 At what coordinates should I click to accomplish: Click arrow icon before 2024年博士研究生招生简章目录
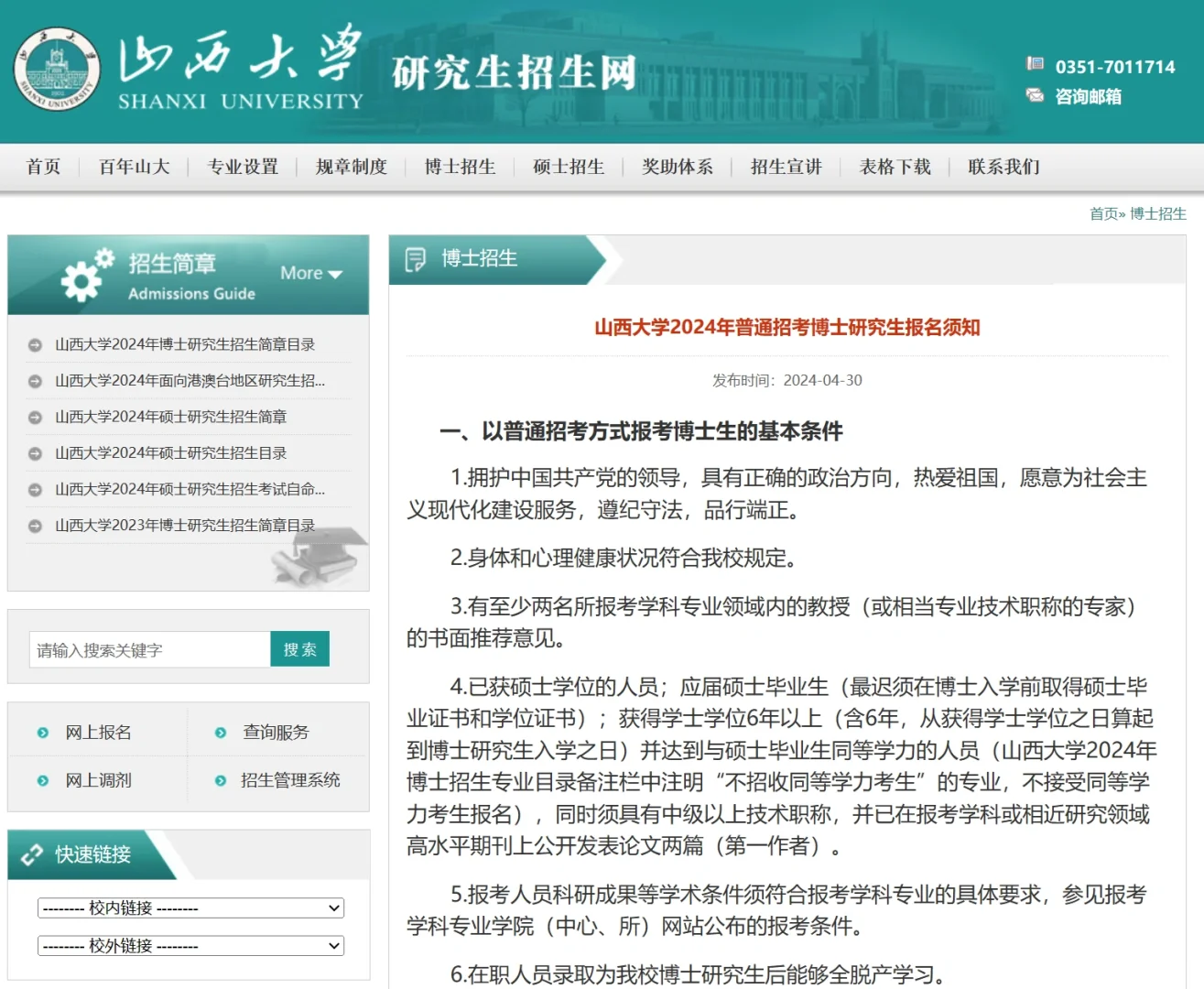click(x=35, y=345)
